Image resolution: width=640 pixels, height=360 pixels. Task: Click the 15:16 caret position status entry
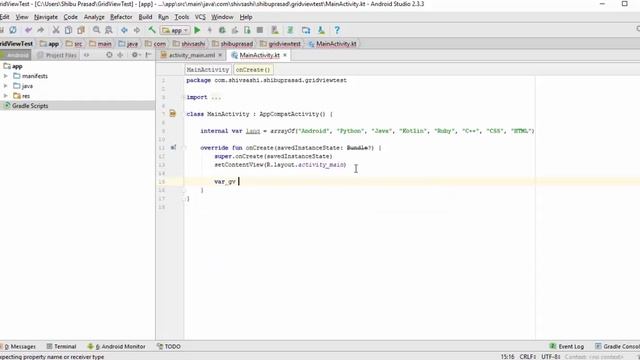pyautogui.click(x=507, y=357)
